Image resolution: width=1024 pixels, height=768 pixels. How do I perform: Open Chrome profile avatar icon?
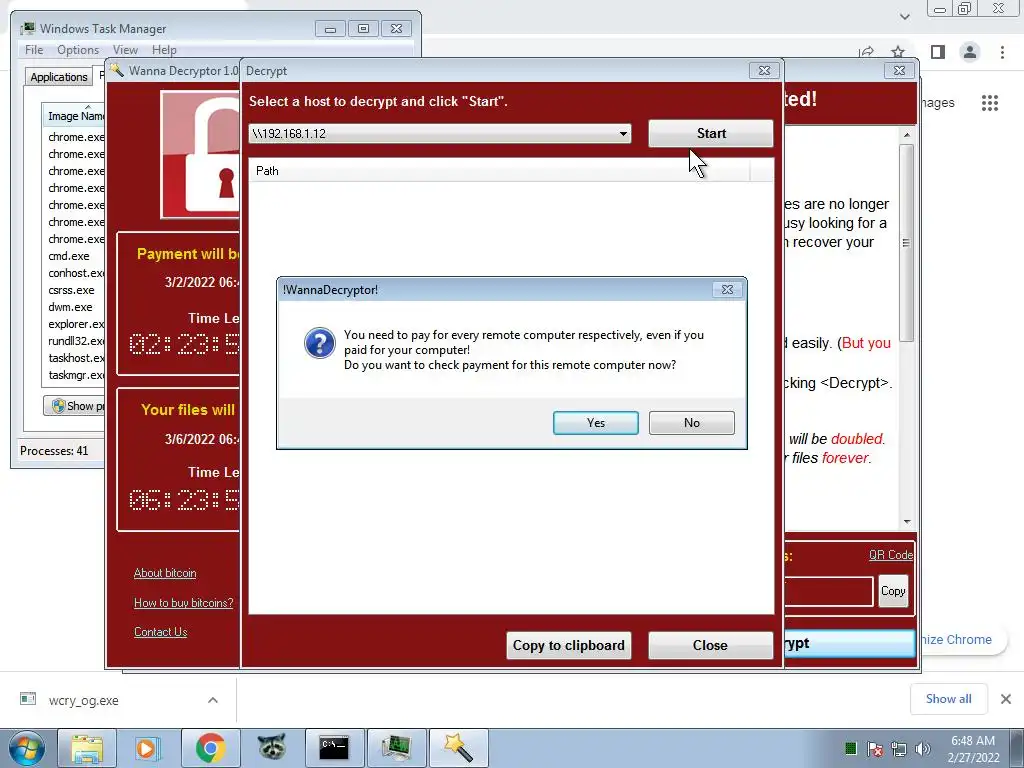[x=970, y=52]
